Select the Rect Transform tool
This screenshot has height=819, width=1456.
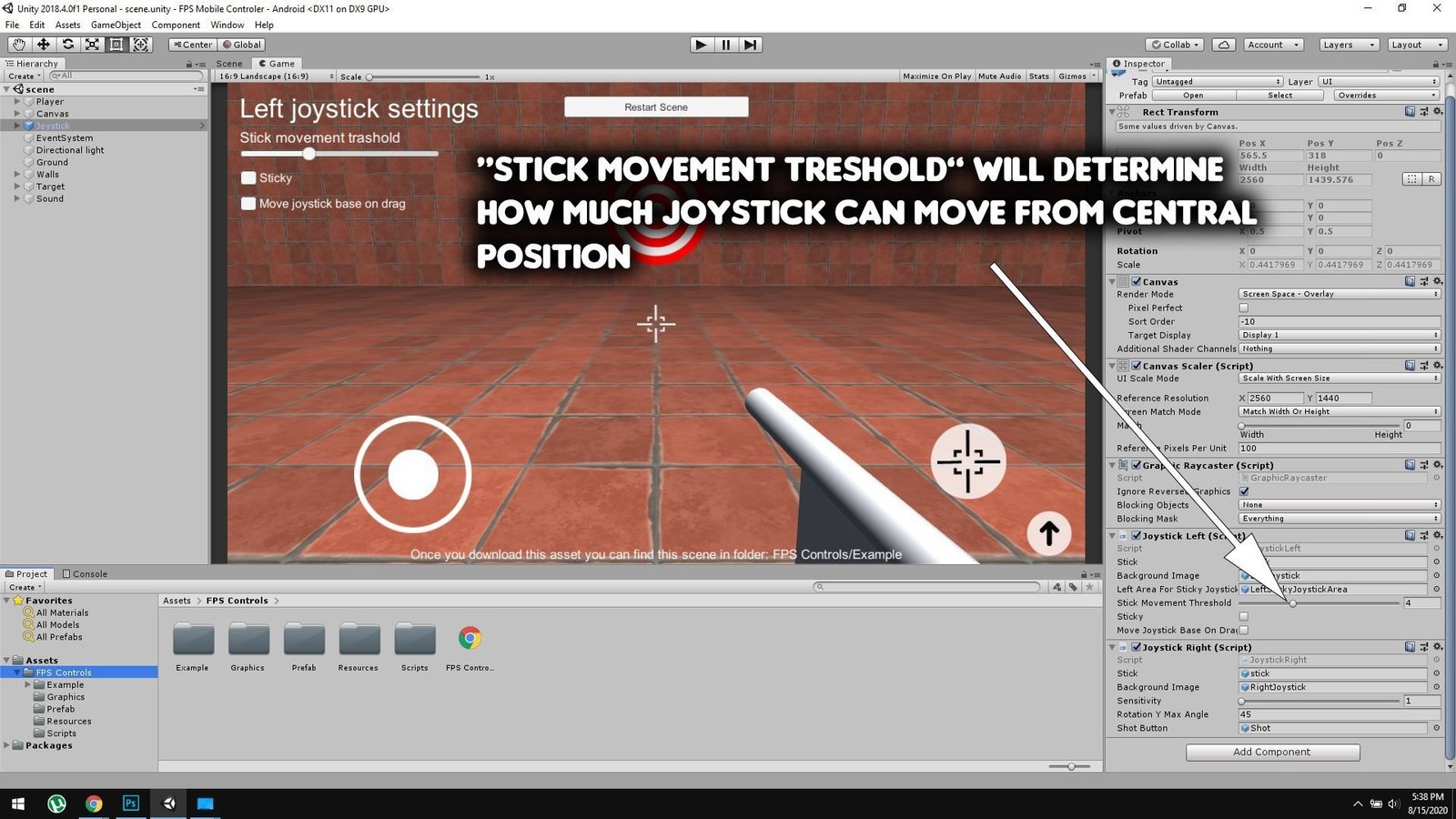point(116,45)
